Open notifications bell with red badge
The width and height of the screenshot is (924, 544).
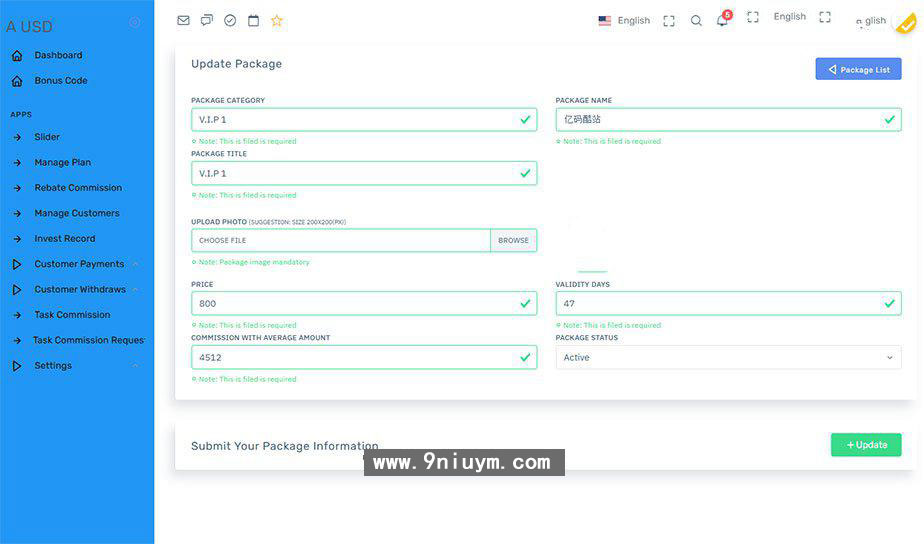click(x=722, y=20)
